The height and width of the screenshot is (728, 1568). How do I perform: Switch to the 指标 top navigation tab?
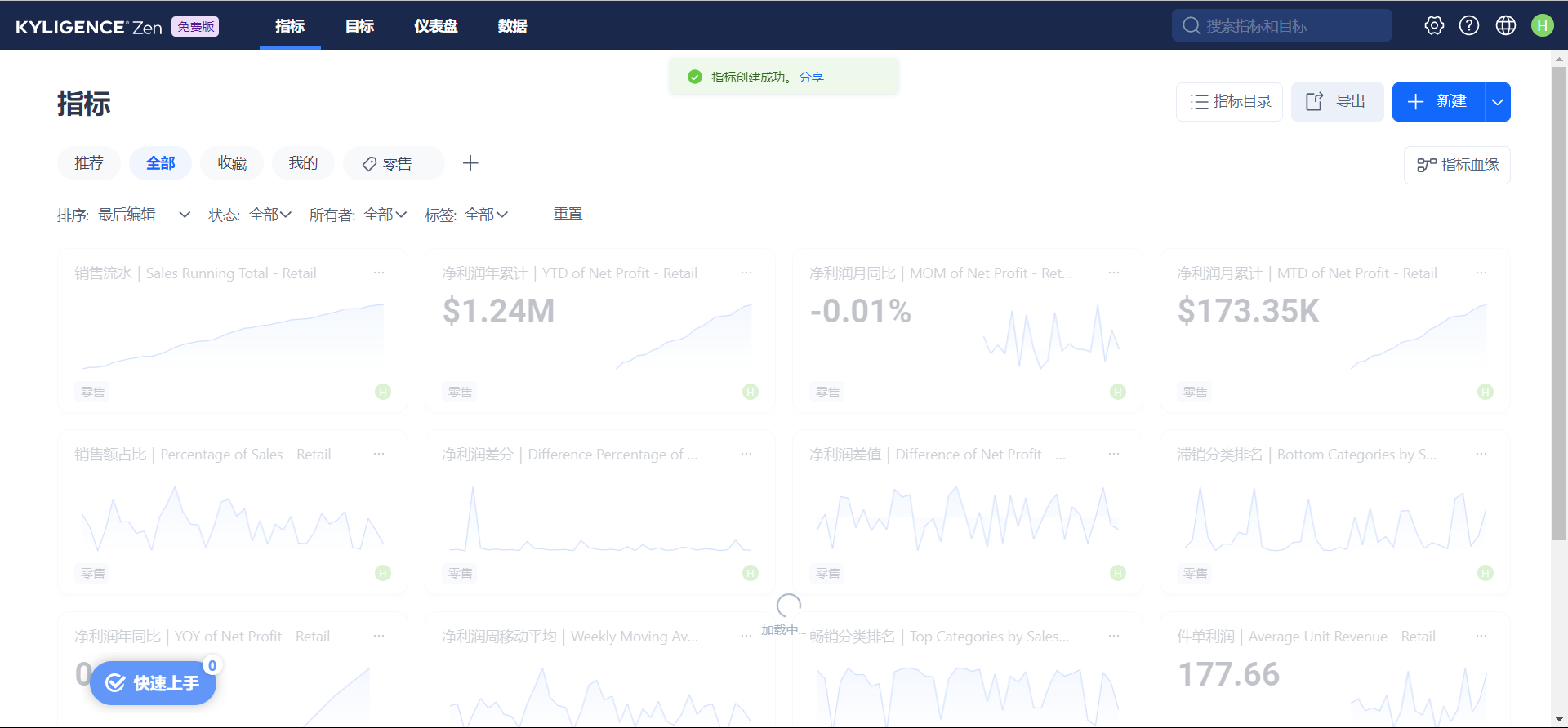(290, 26)
